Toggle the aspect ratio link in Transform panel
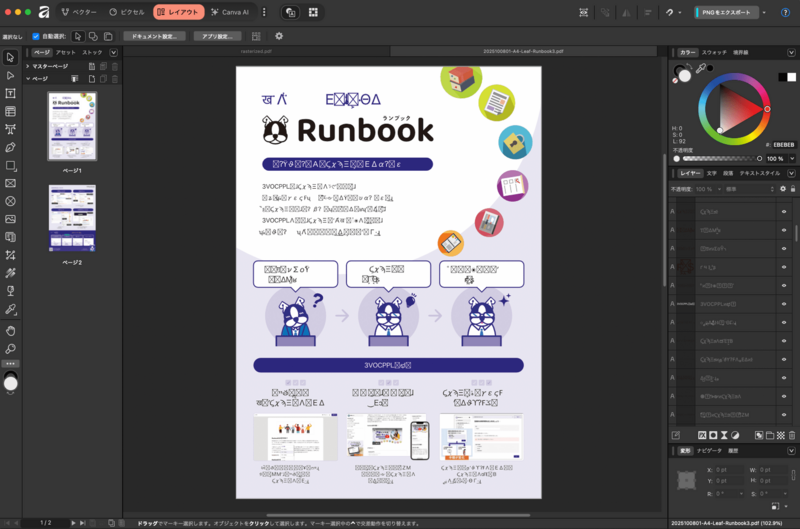This screenshot has height=529, width=800. 793,475
